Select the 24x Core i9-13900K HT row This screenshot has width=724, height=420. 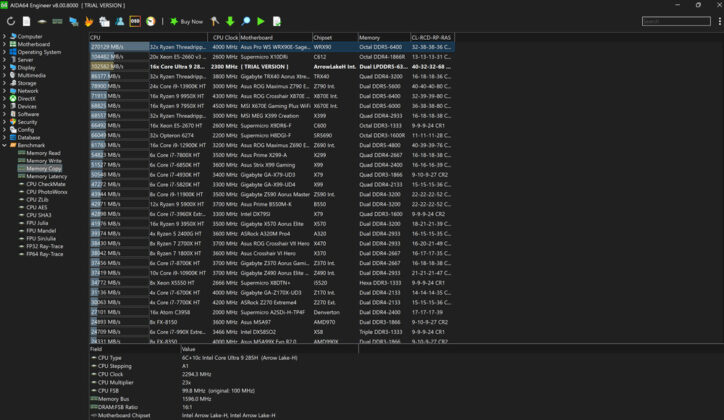[x=272, y=86]
